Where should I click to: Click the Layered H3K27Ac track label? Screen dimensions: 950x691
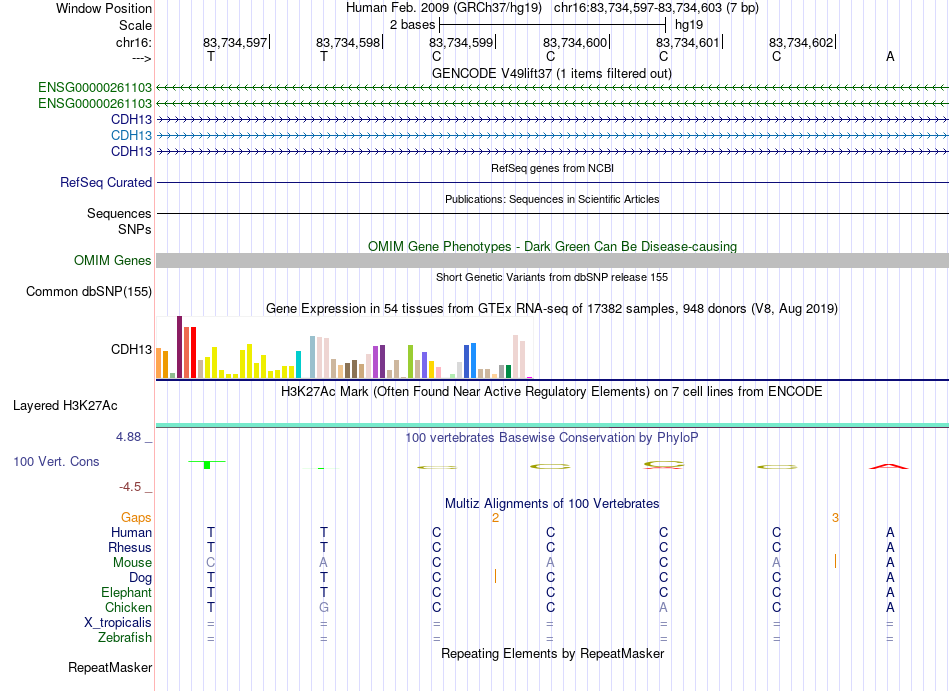click(65, 406)
